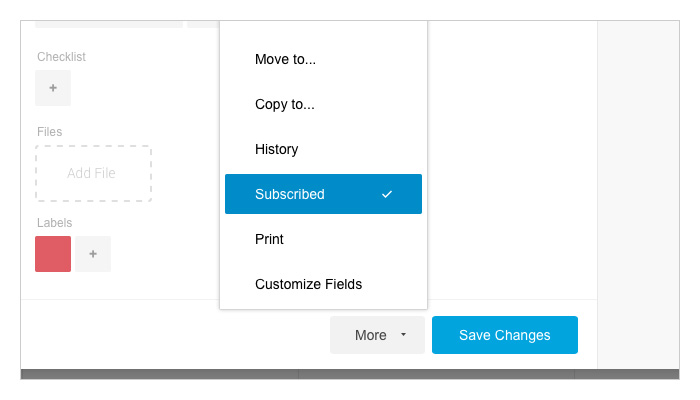Click the More button caret arrow
700x400 pixels.
tap(404, 334)
